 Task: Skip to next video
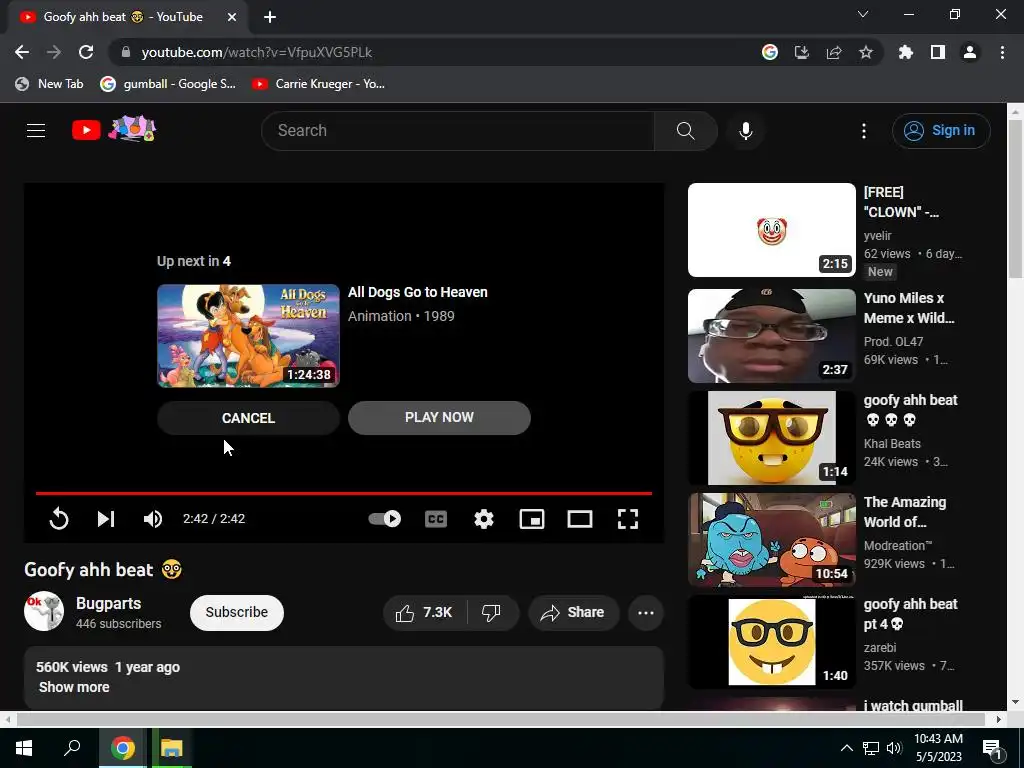(106, 519)
